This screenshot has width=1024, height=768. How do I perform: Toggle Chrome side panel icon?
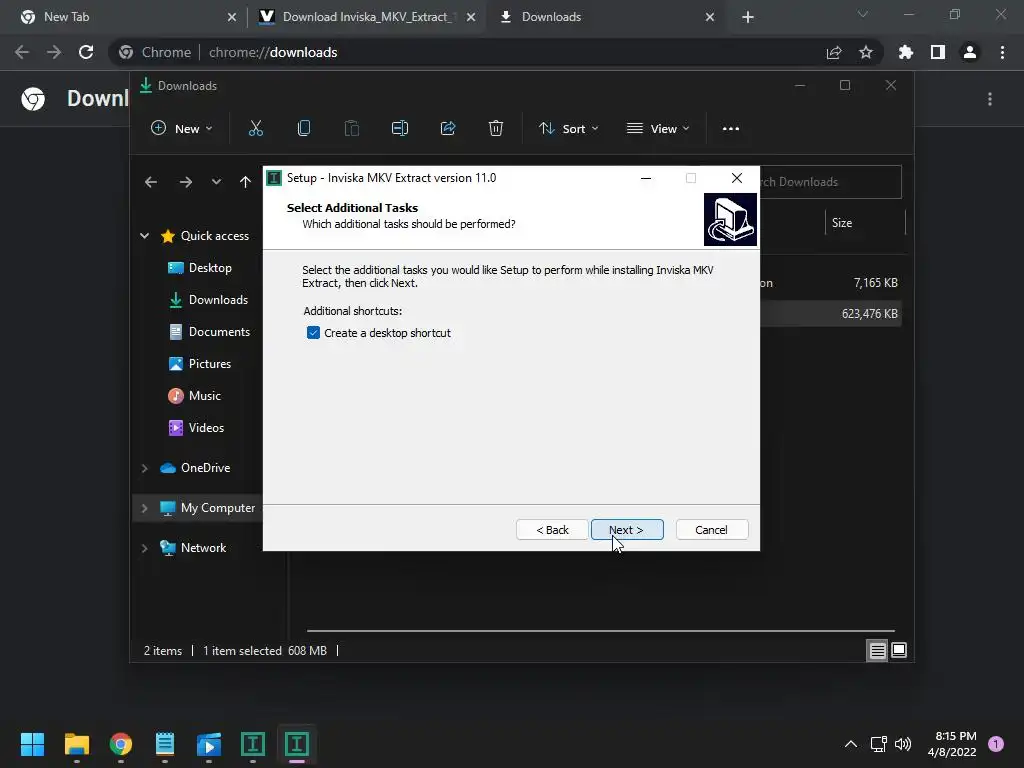[938, 52]
